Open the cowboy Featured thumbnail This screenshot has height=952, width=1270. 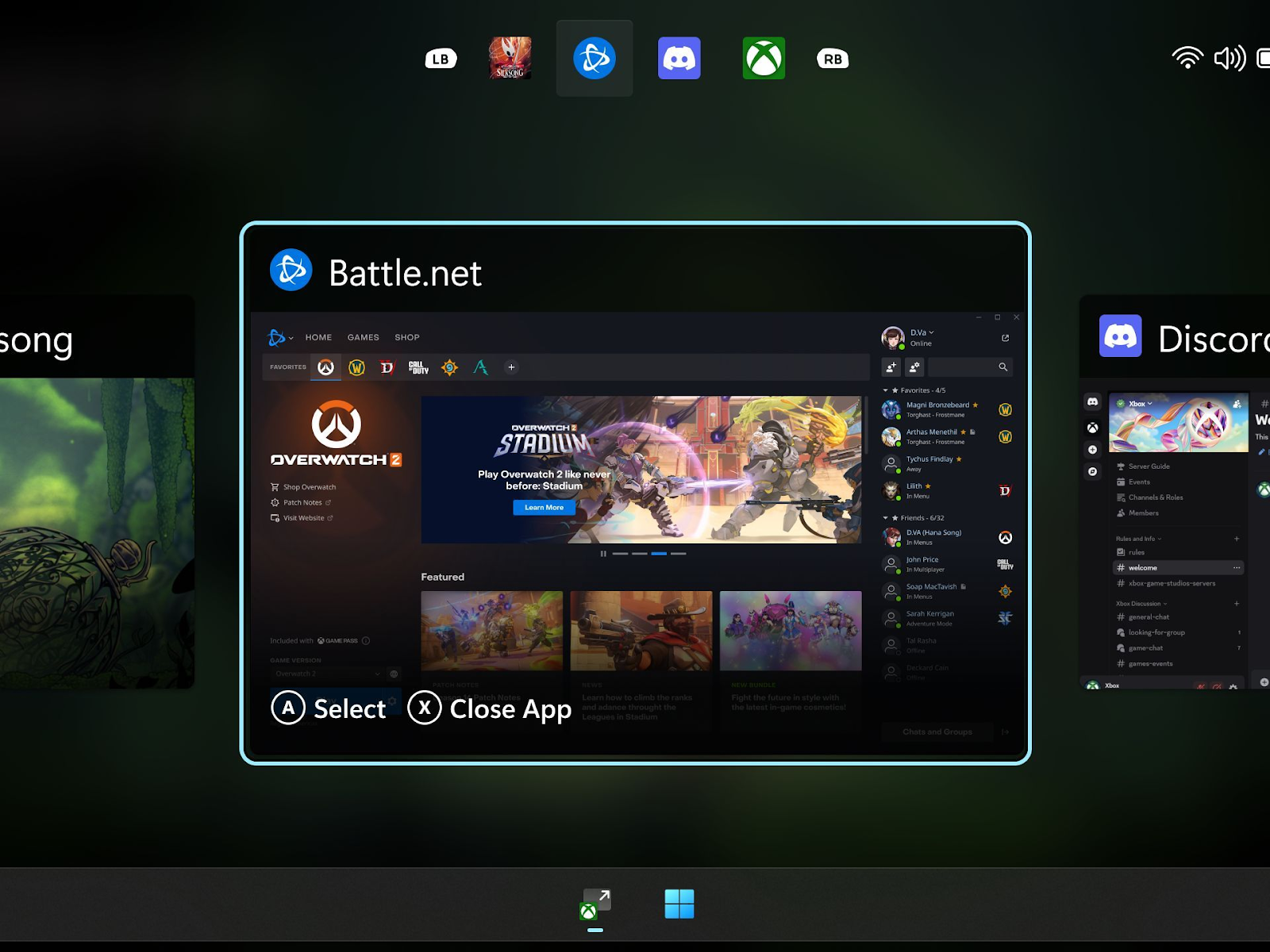(x=641, y=631)
